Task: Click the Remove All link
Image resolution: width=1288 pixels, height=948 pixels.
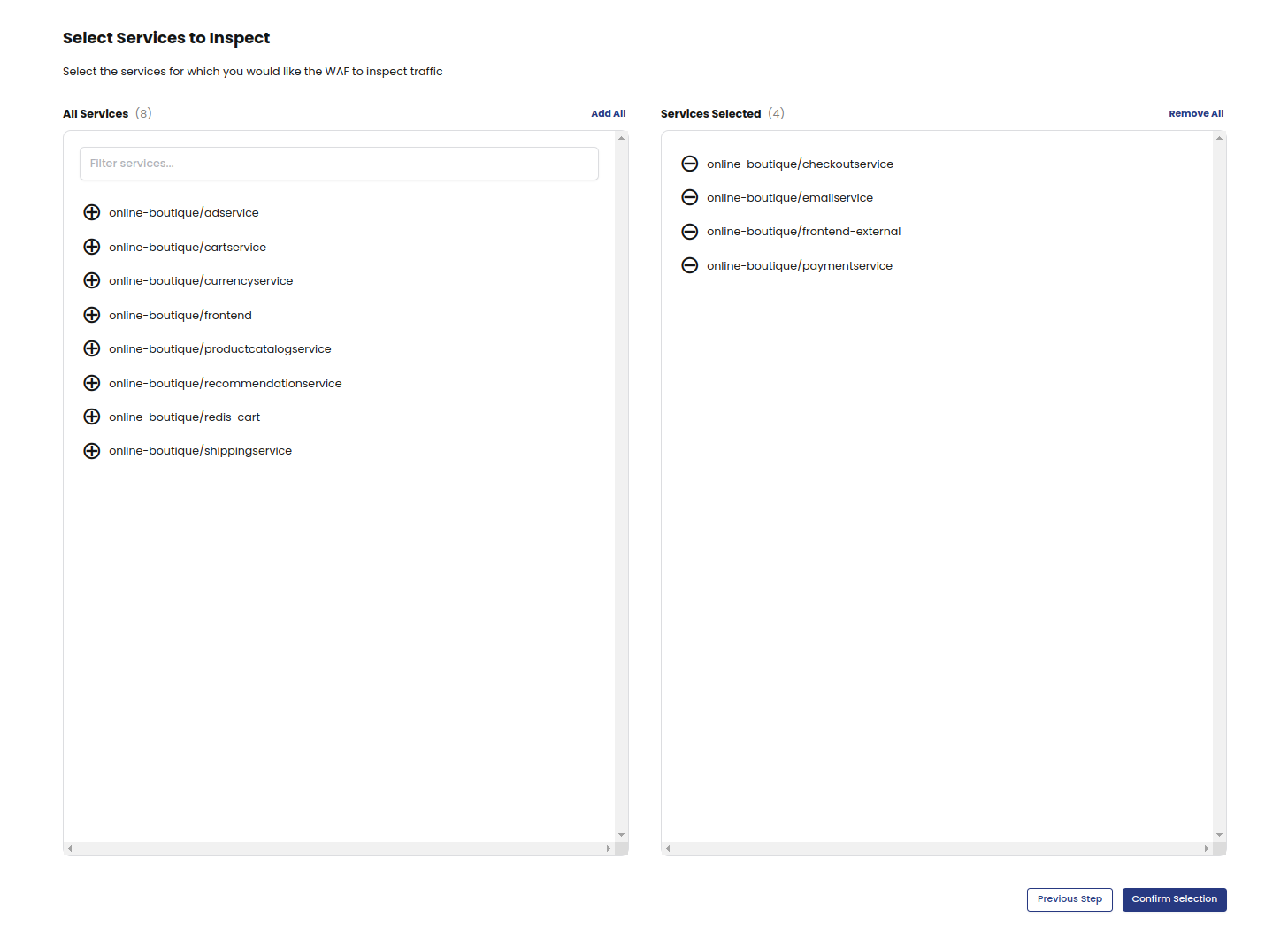Action: tap(1195, 113)
